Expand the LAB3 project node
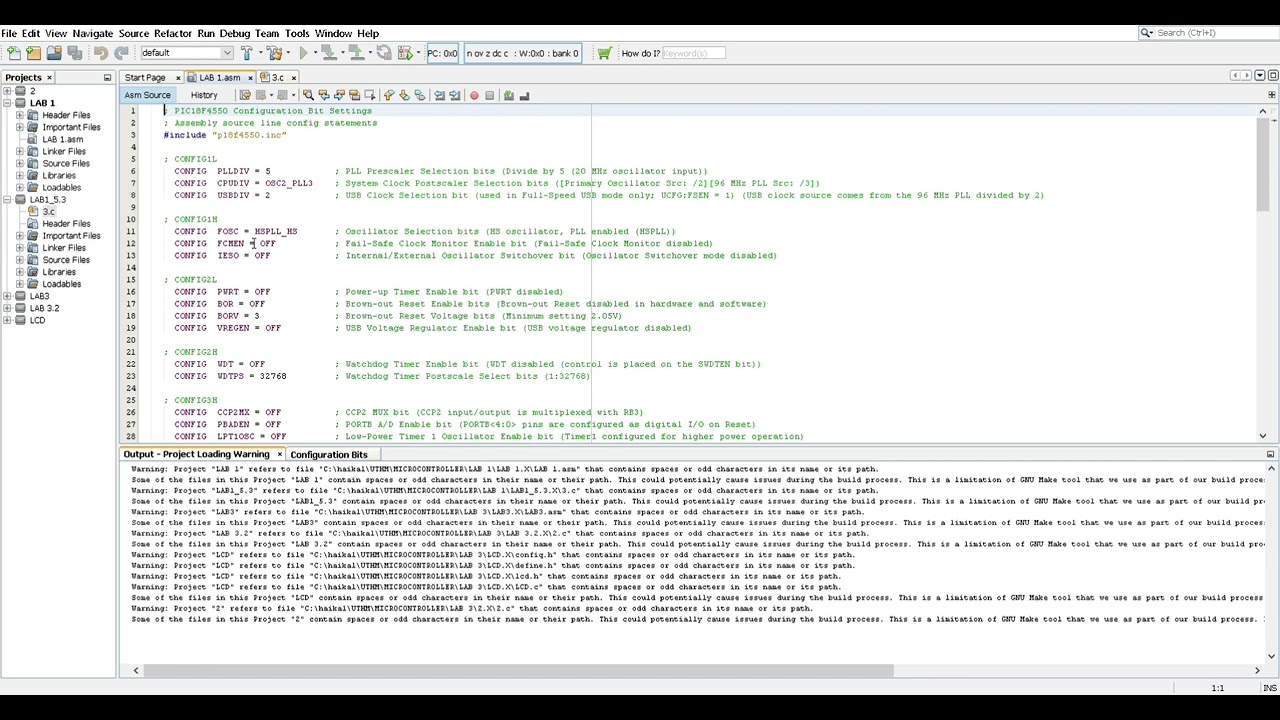Viewport: 1280px width, 720px height. coord(7,296)
